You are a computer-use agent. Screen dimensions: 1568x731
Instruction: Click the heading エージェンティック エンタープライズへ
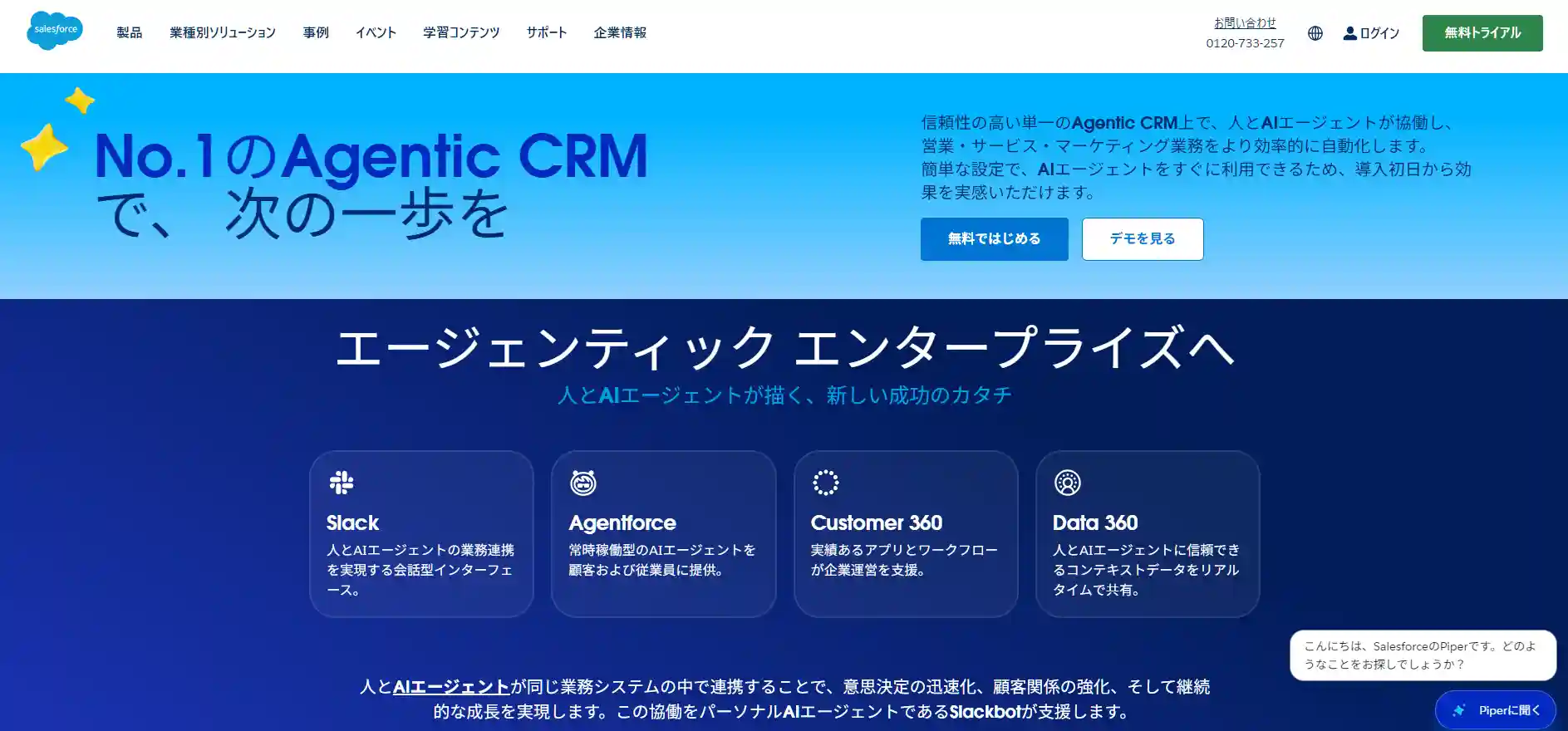pos(784,347)
